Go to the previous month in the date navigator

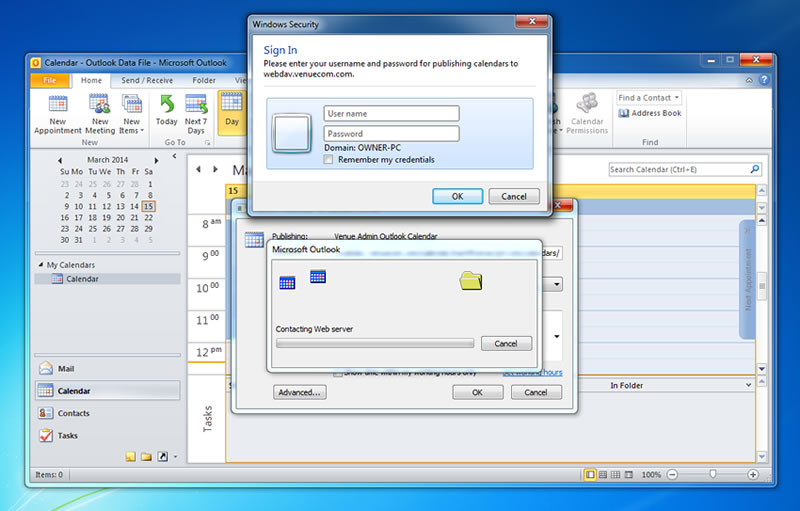[60, 160]
